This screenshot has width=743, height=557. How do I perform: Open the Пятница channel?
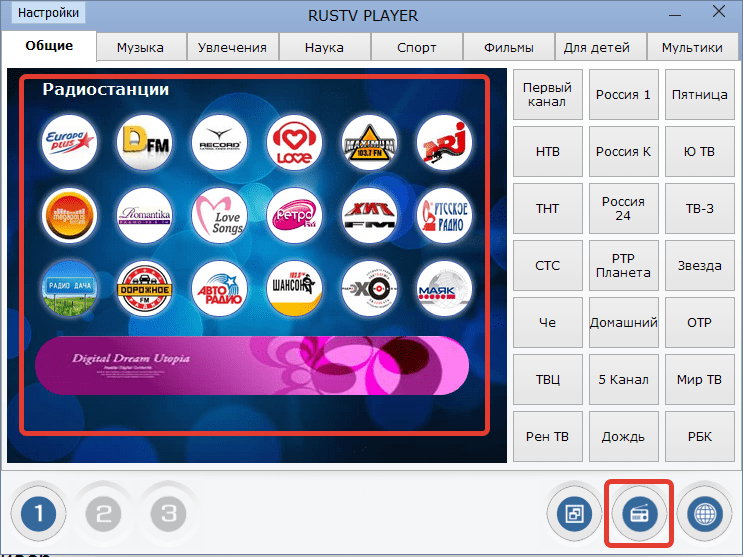(700, 94)
